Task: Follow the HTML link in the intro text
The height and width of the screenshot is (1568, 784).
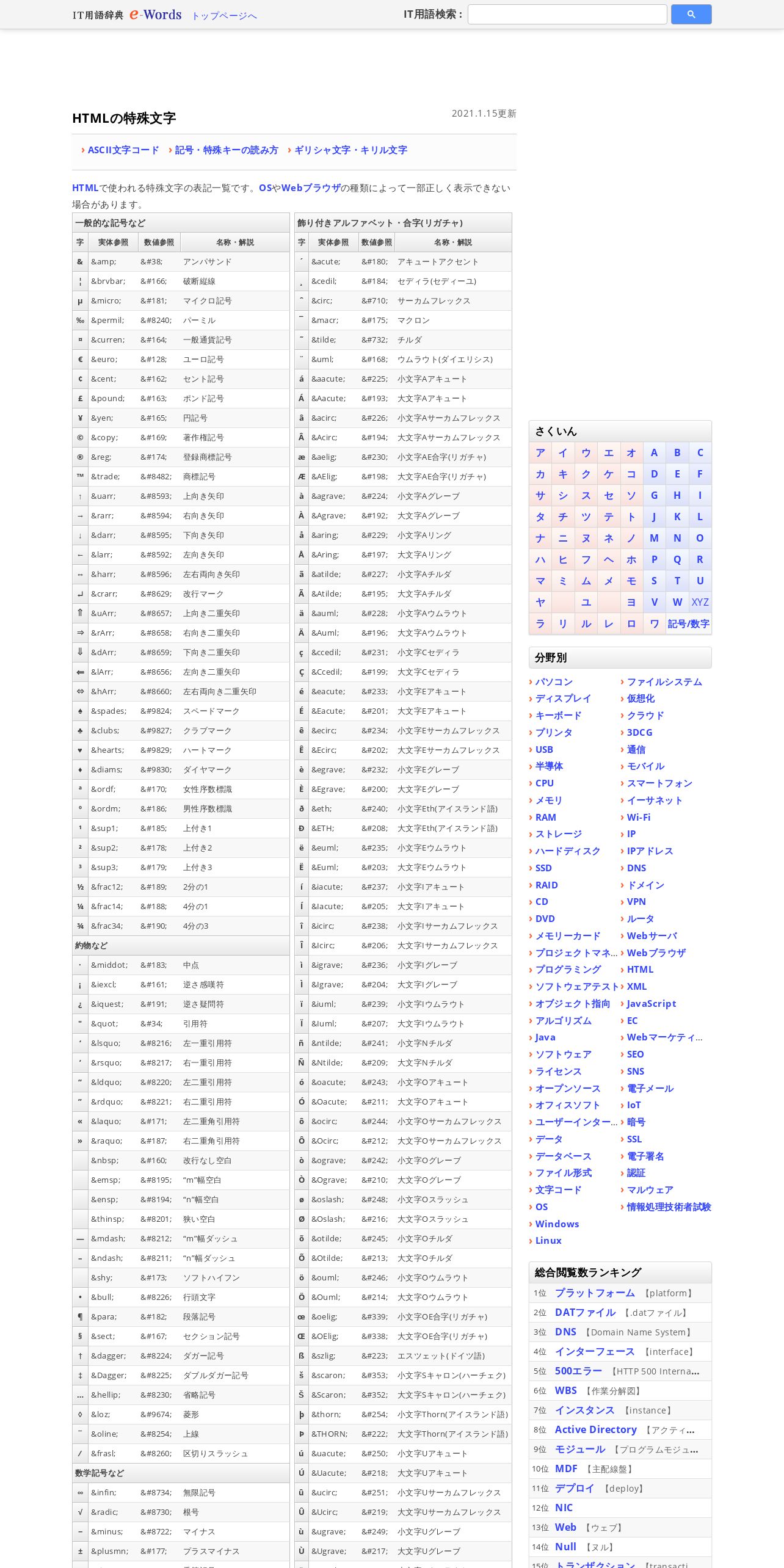Action: pyautogui.click(x=85, y=188)
